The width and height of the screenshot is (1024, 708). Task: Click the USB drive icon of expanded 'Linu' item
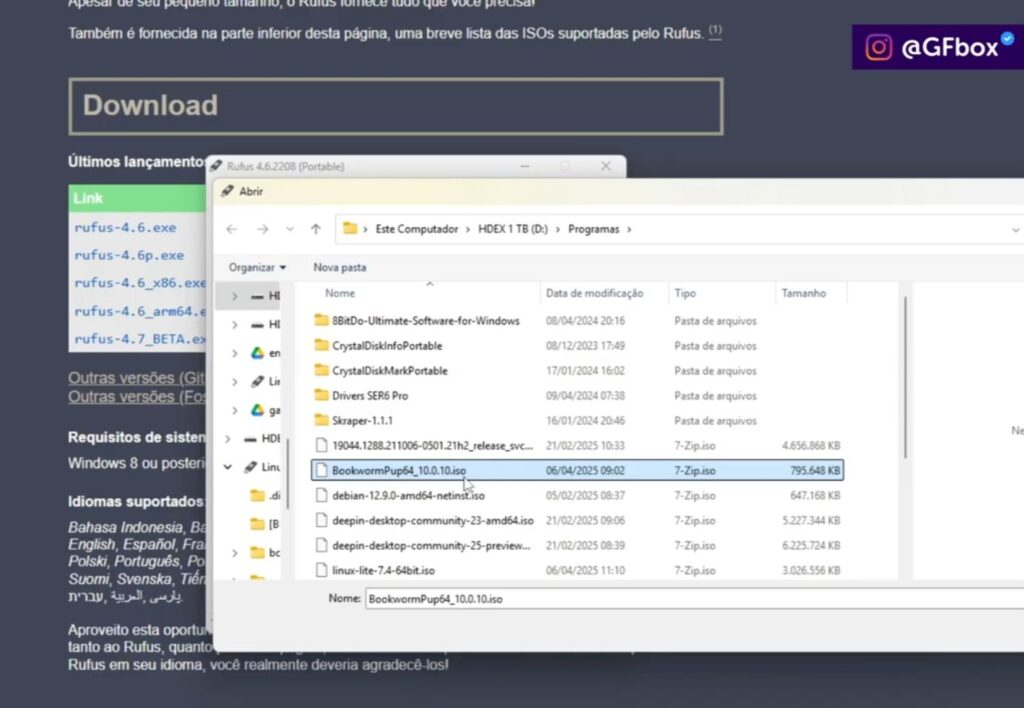[x=250, y=467]
